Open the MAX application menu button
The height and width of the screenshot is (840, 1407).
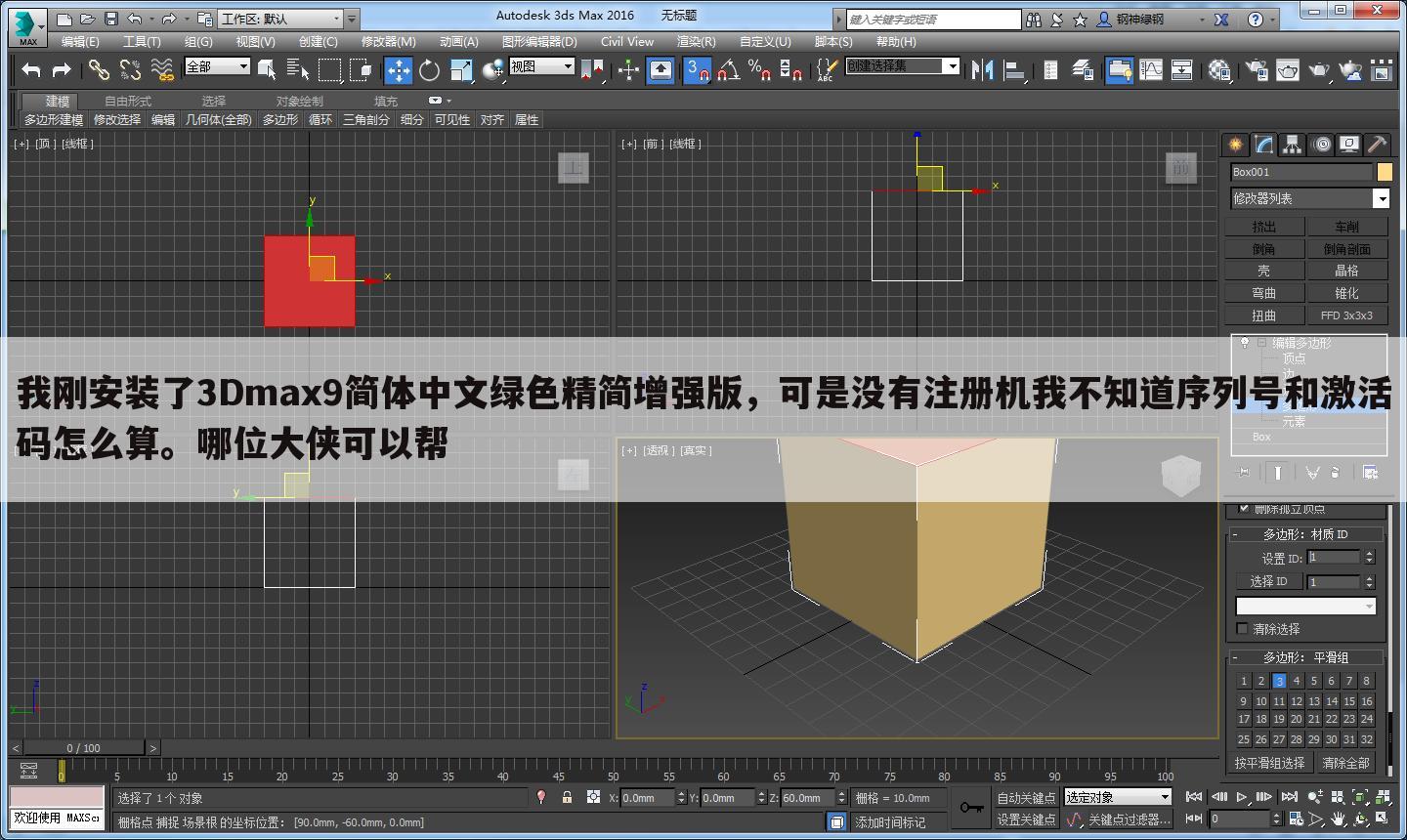(27, 28)
